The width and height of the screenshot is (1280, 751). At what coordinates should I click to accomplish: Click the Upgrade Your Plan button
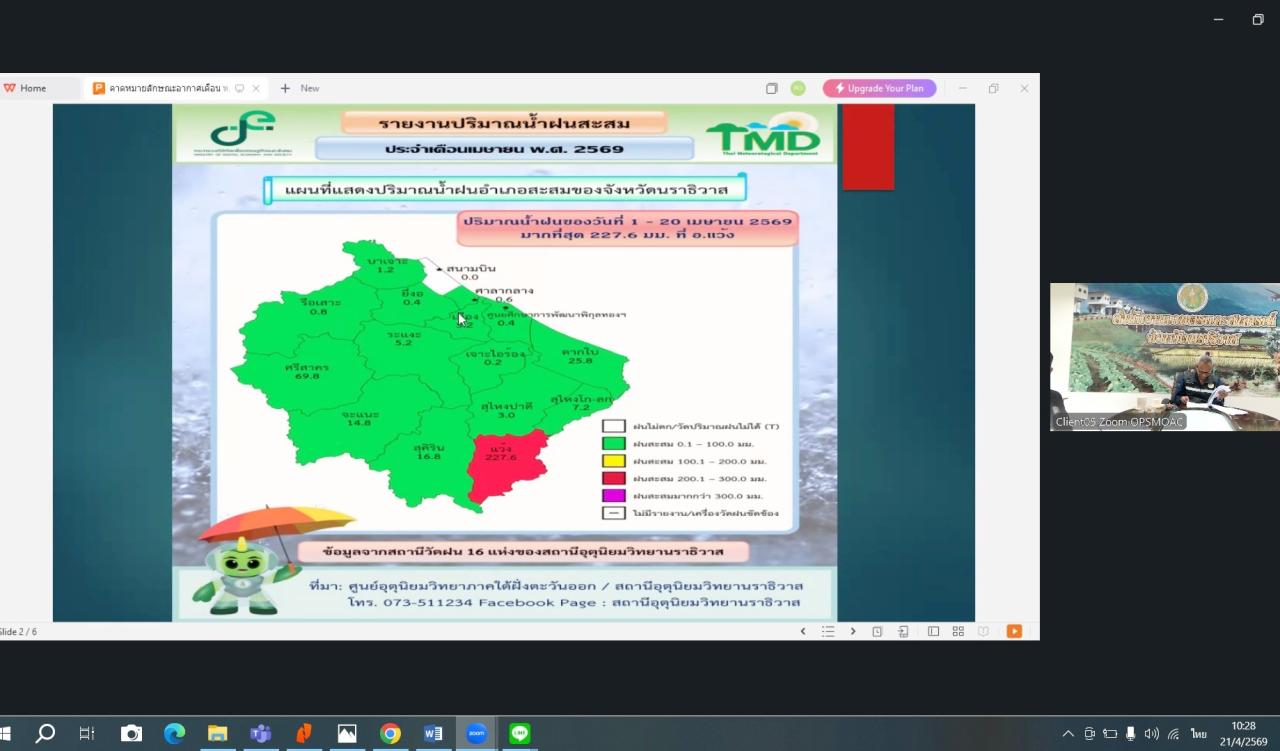pos(879,88)
